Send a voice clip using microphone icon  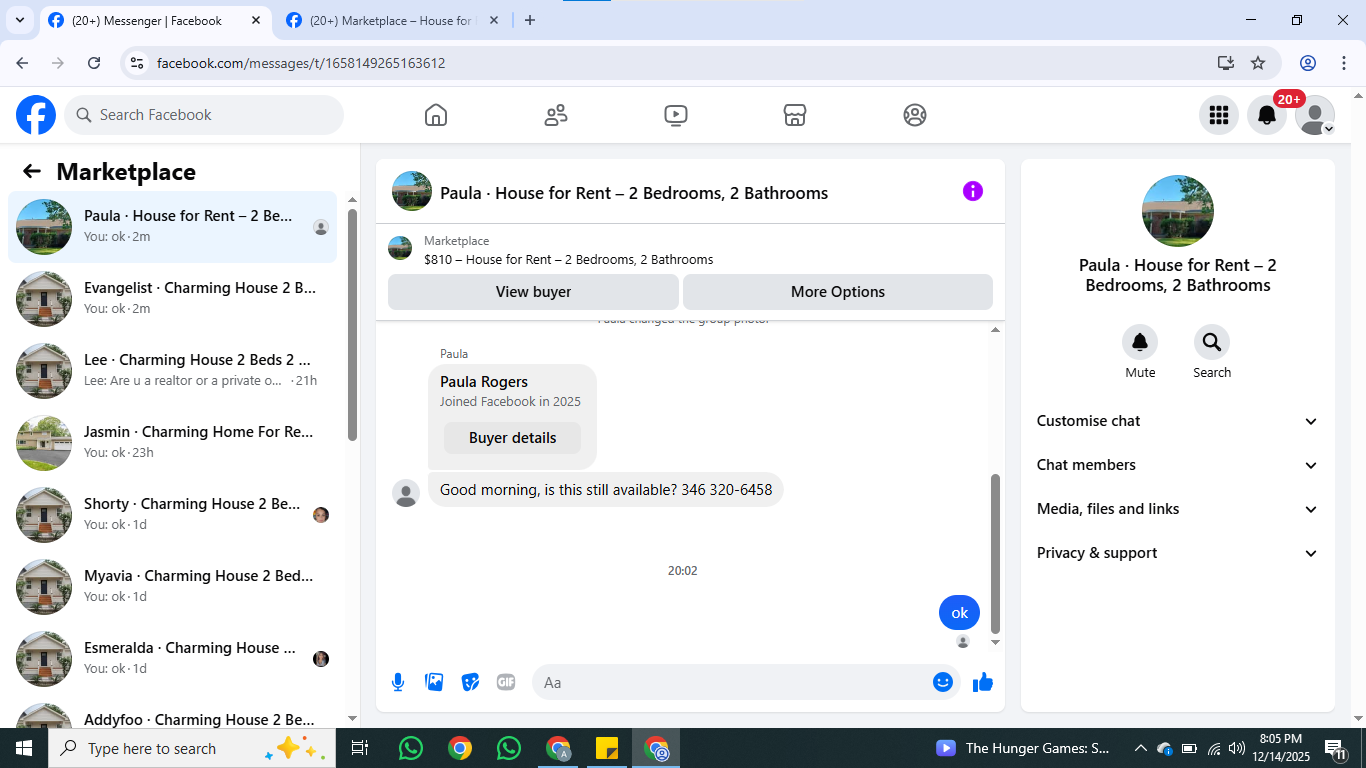click(398, 682)
